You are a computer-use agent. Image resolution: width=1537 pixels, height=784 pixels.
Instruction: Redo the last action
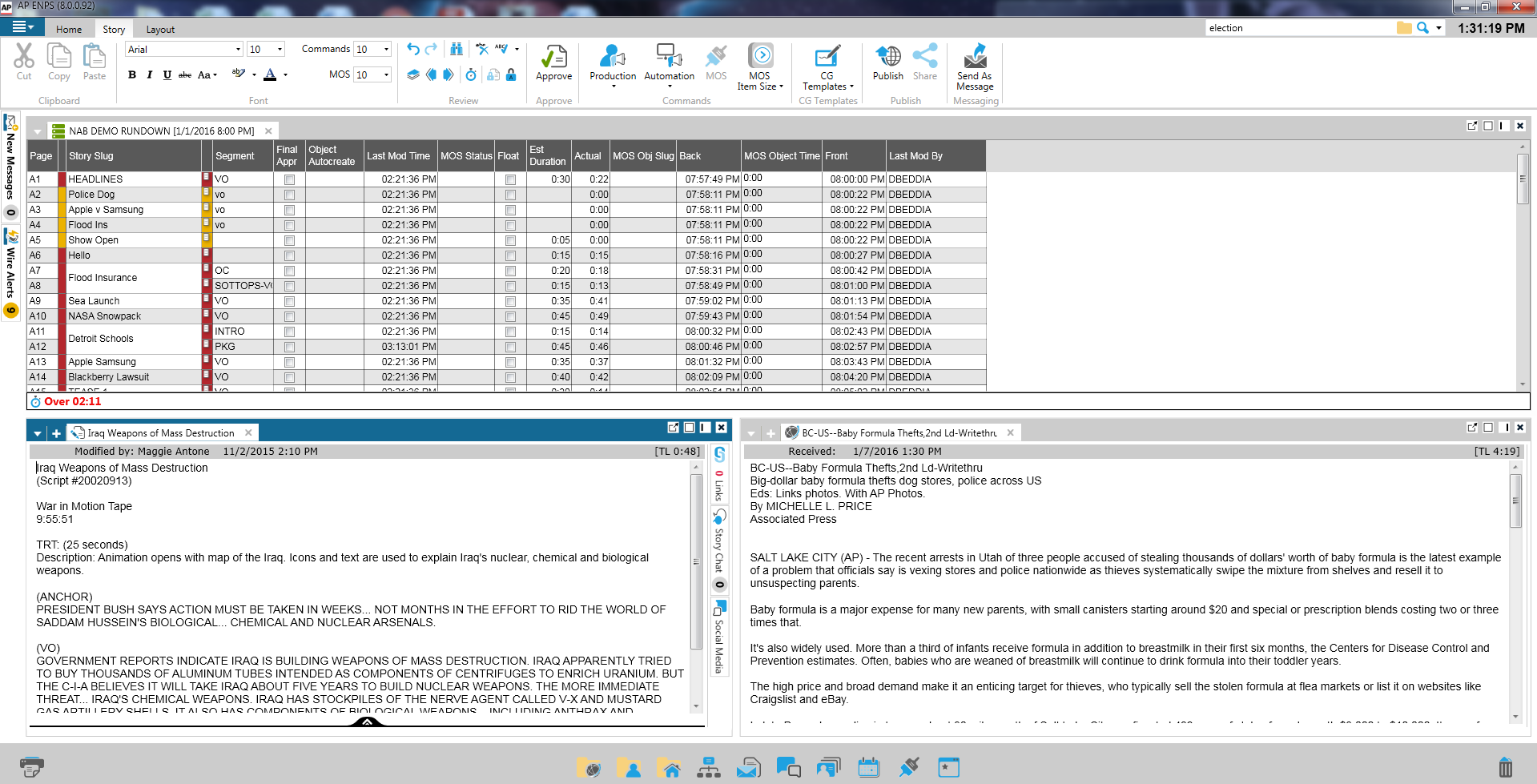coord(431,49)
